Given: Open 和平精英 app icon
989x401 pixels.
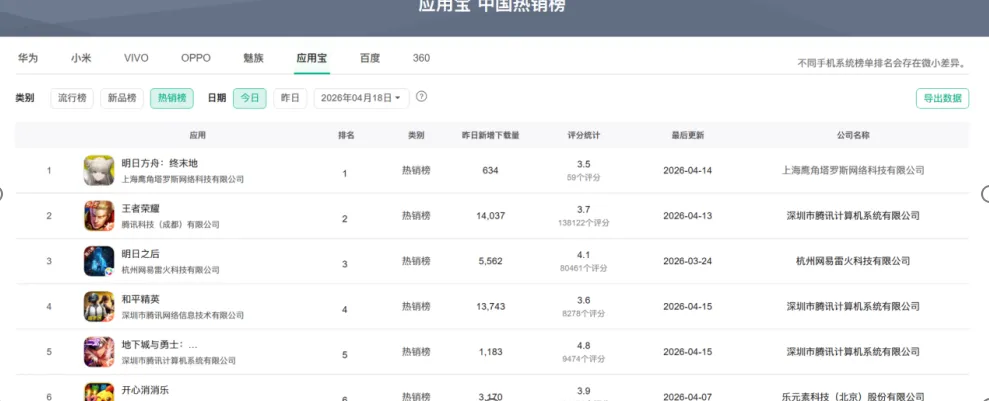Looking at the screenshot, I should [99, 306].
